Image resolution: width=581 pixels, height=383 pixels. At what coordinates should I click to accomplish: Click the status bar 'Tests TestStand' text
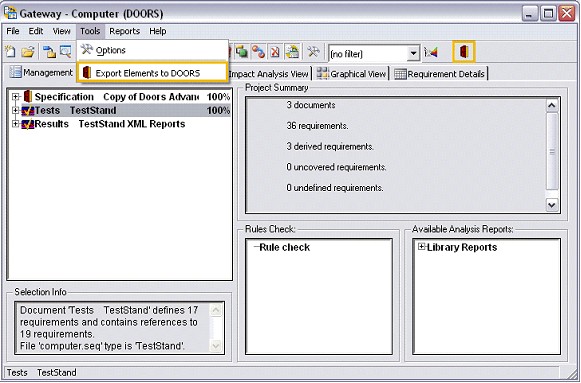tap(42, 372)
